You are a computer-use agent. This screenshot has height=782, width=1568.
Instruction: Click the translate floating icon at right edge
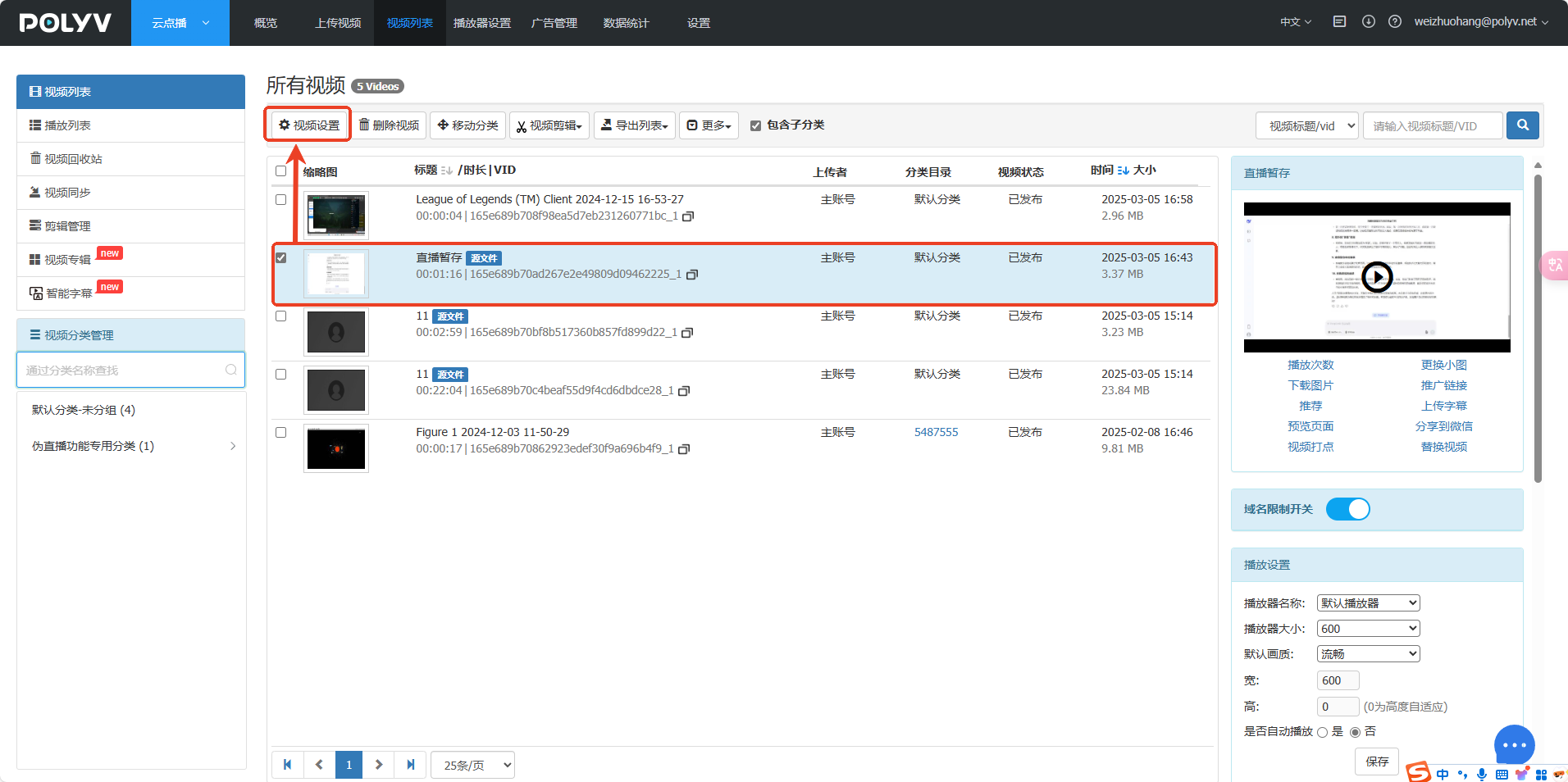[1555, 265]
